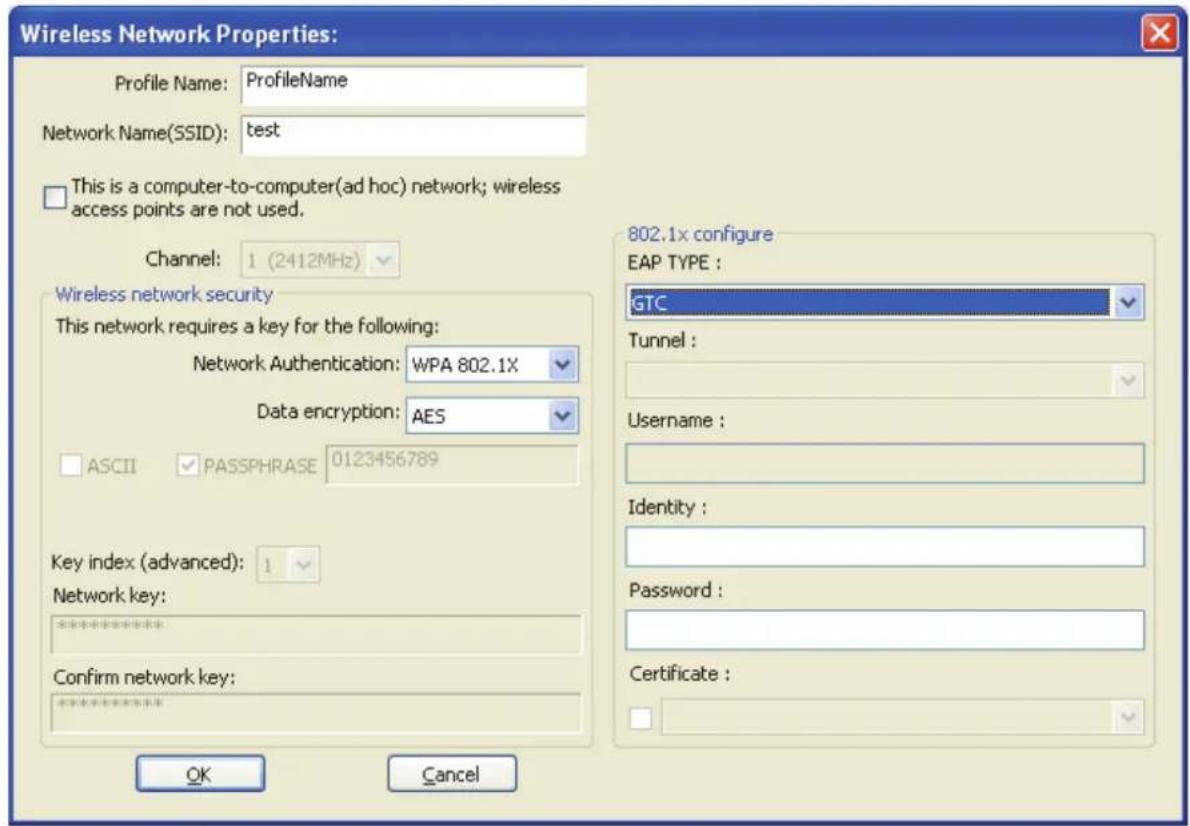This screenshot has width=1190, height=826.
Task: Click the "802.1x configure" group label
Action: [700, 235]
